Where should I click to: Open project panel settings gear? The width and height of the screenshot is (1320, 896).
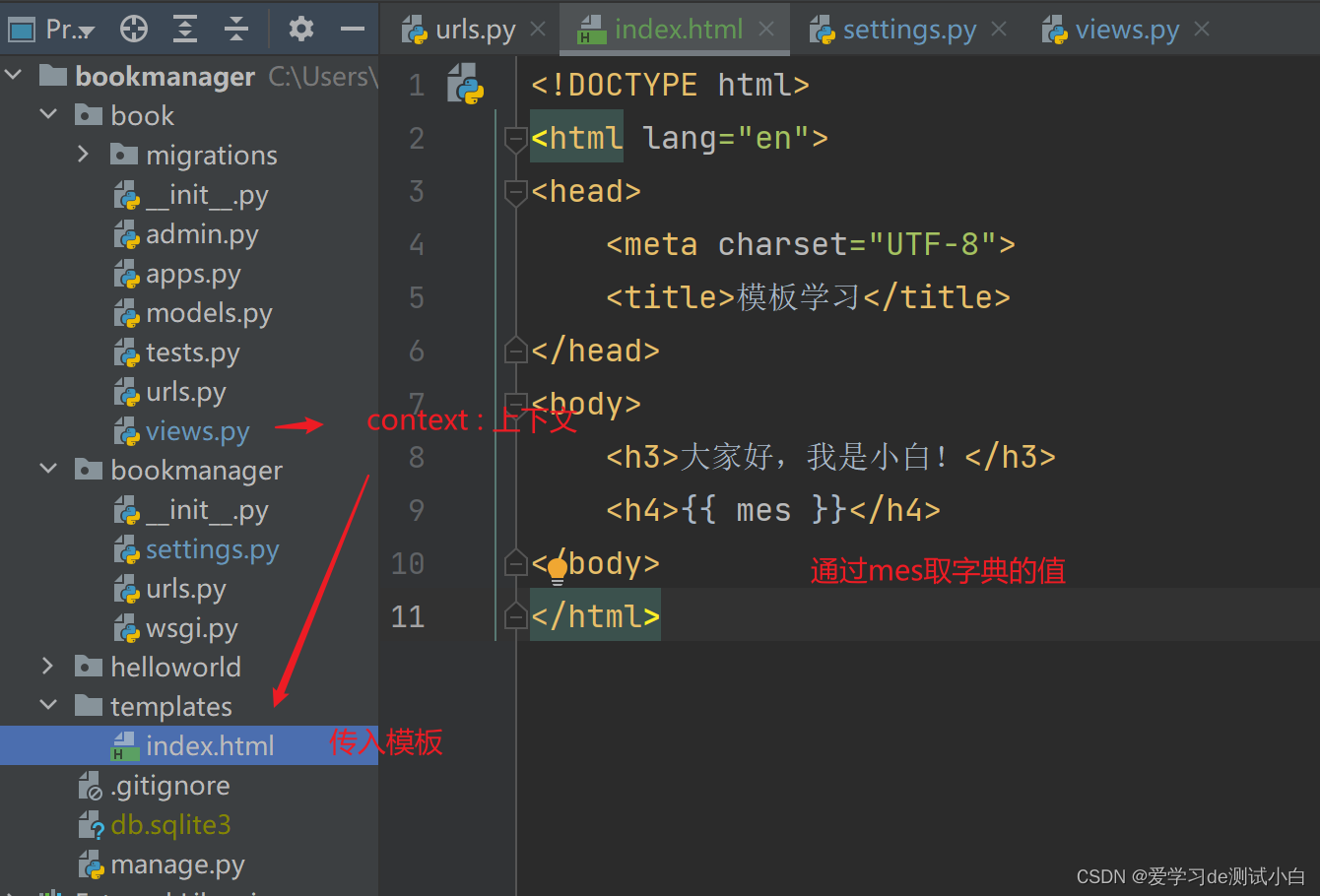coord(301,30)
